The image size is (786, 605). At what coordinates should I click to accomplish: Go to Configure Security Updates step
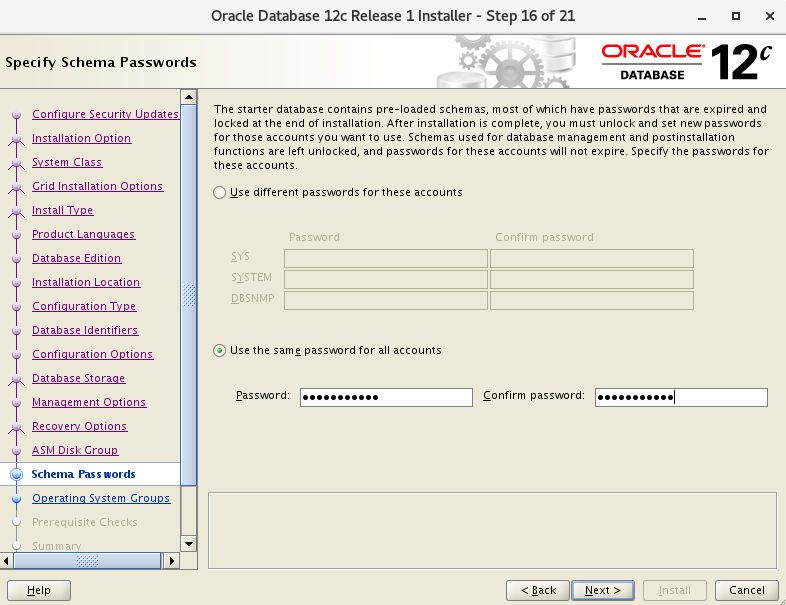click(x=105, y=114)
